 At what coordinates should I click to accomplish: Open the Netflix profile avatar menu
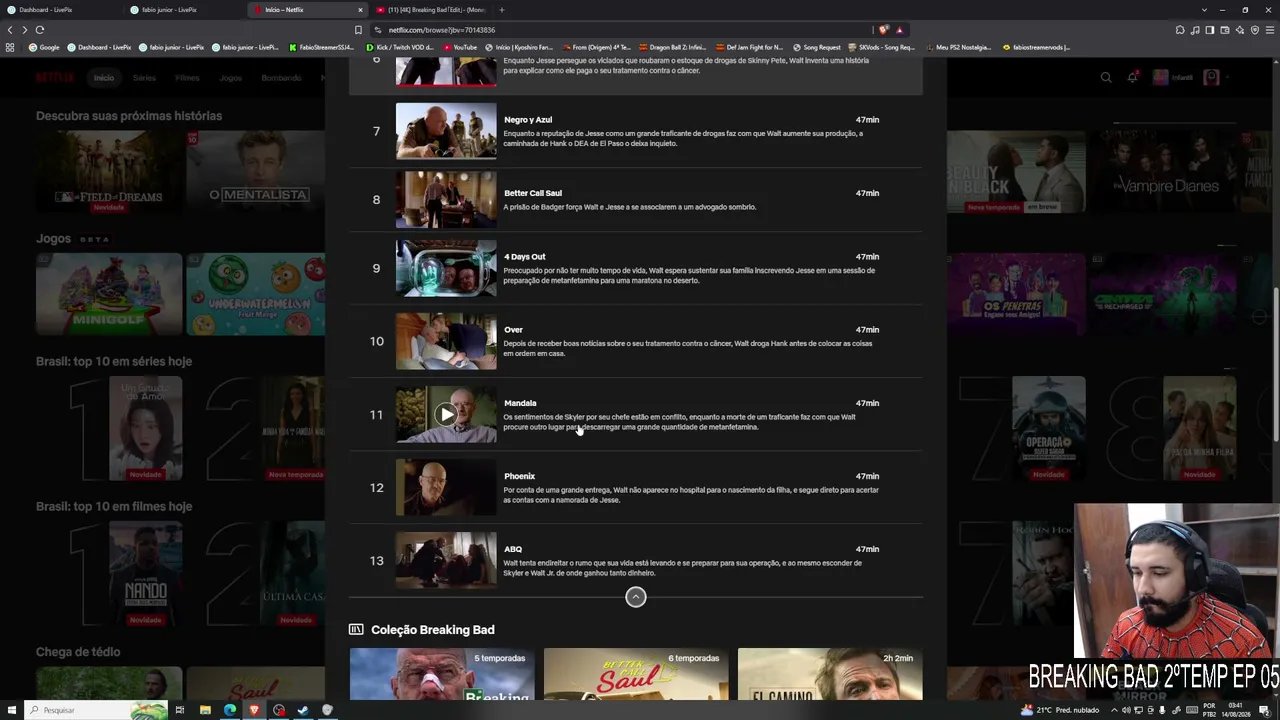(1211, 77)
